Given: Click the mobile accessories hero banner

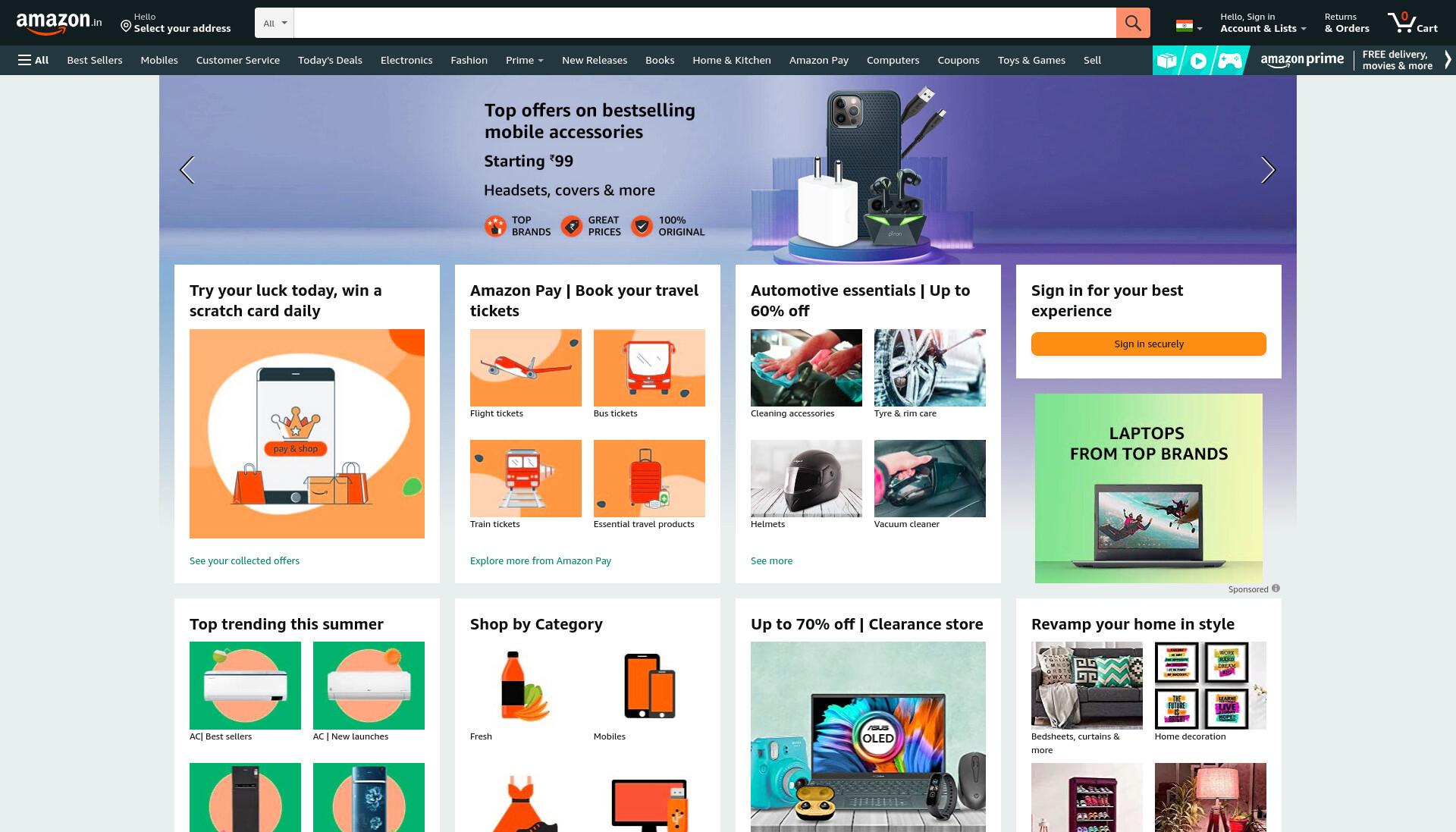Looking at the screenshot, I should tap(728, 170).
